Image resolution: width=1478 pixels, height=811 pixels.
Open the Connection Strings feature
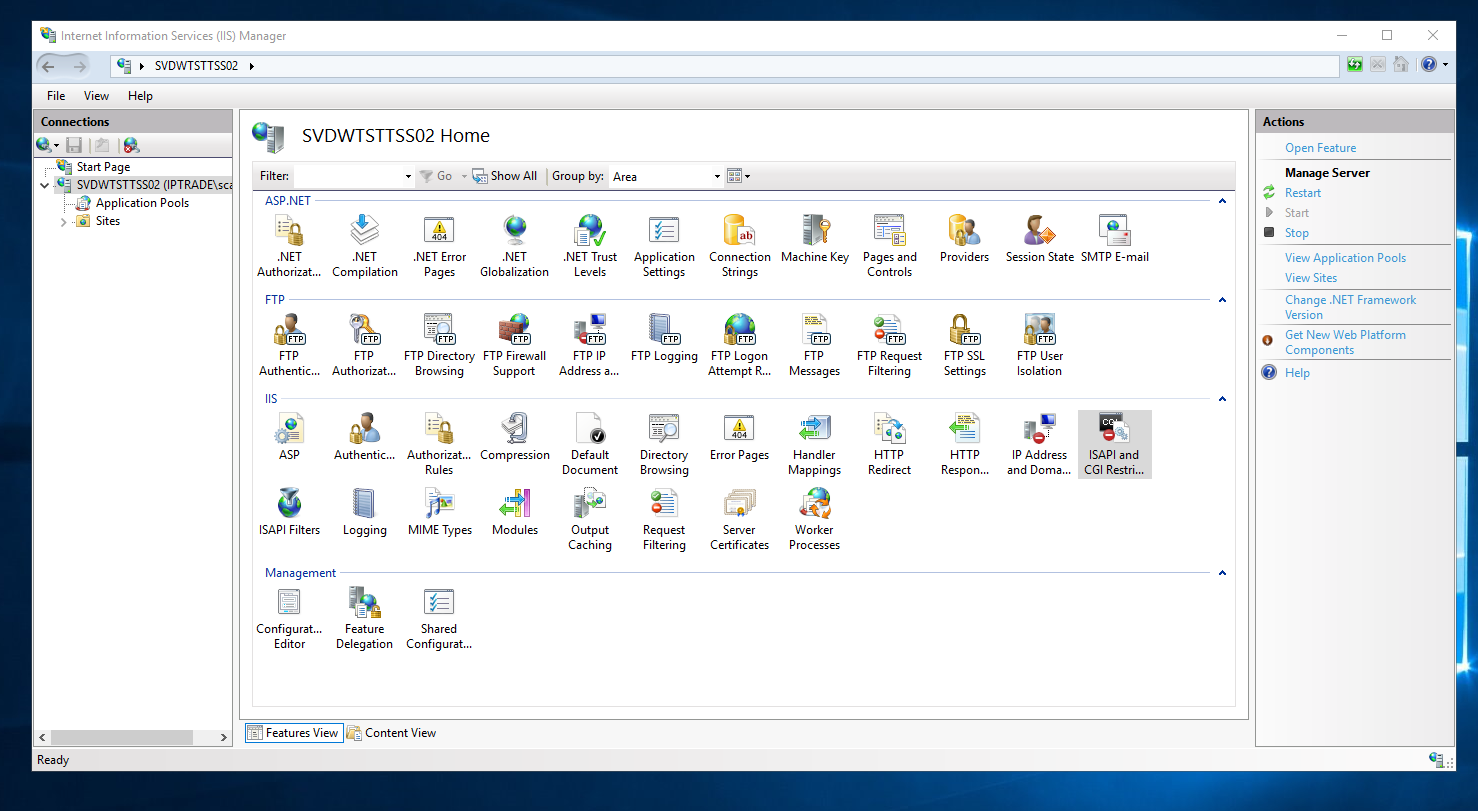pos(740,246)
